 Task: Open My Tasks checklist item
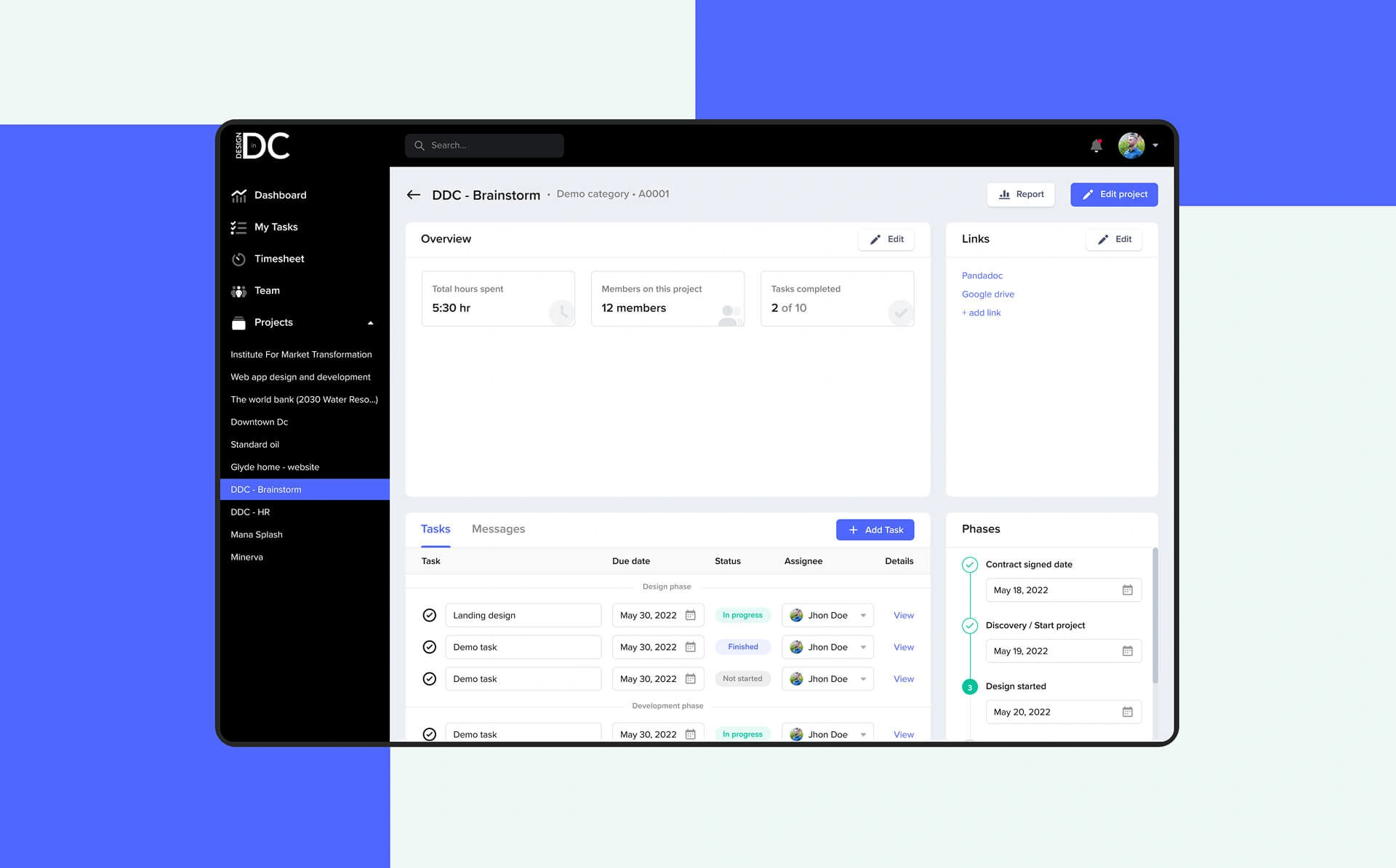pyautogui.click(x=276, y=227)
